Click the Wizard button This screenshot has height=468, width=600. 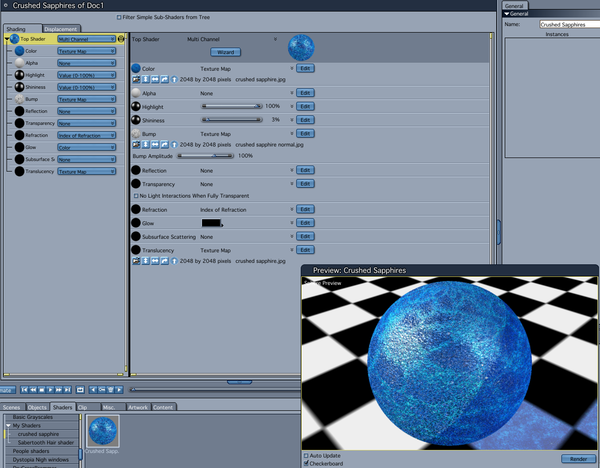(226, 52)
